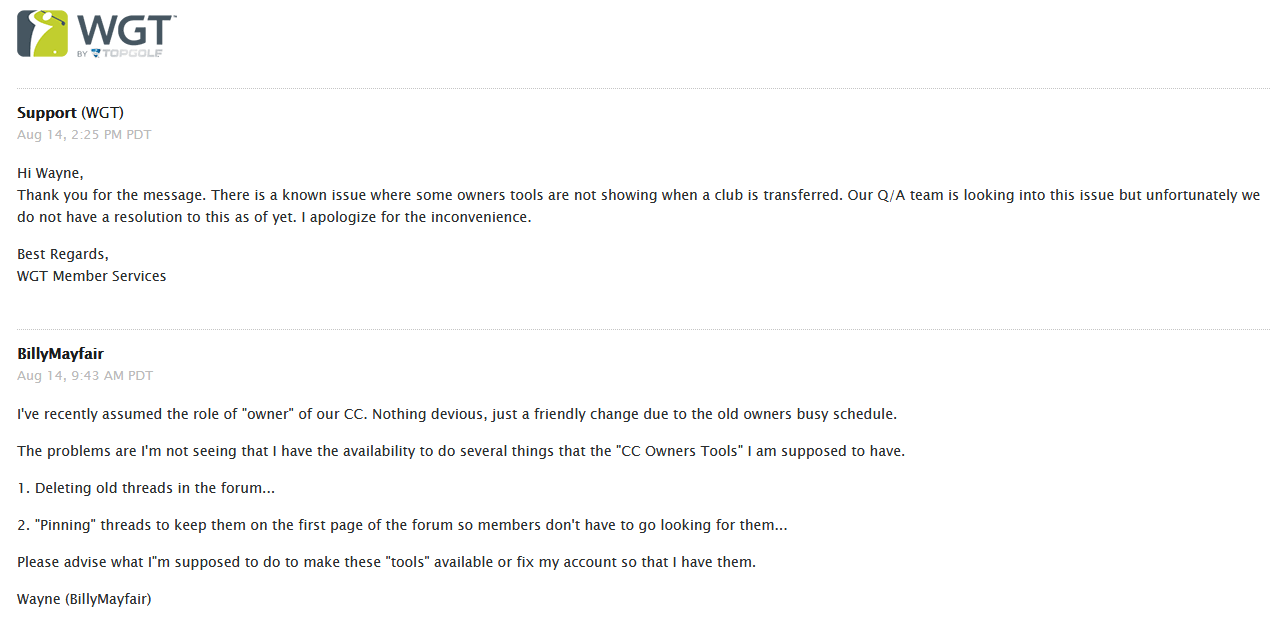Select the Aug 14, 2:25 PM PDT timestamp
1270x617 pixels.
tap(84, 134)
